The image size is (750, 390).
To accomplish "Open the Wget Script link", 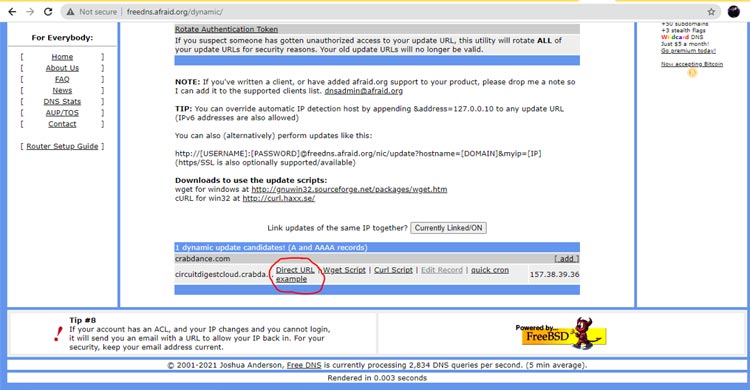I will click(344, 270).
